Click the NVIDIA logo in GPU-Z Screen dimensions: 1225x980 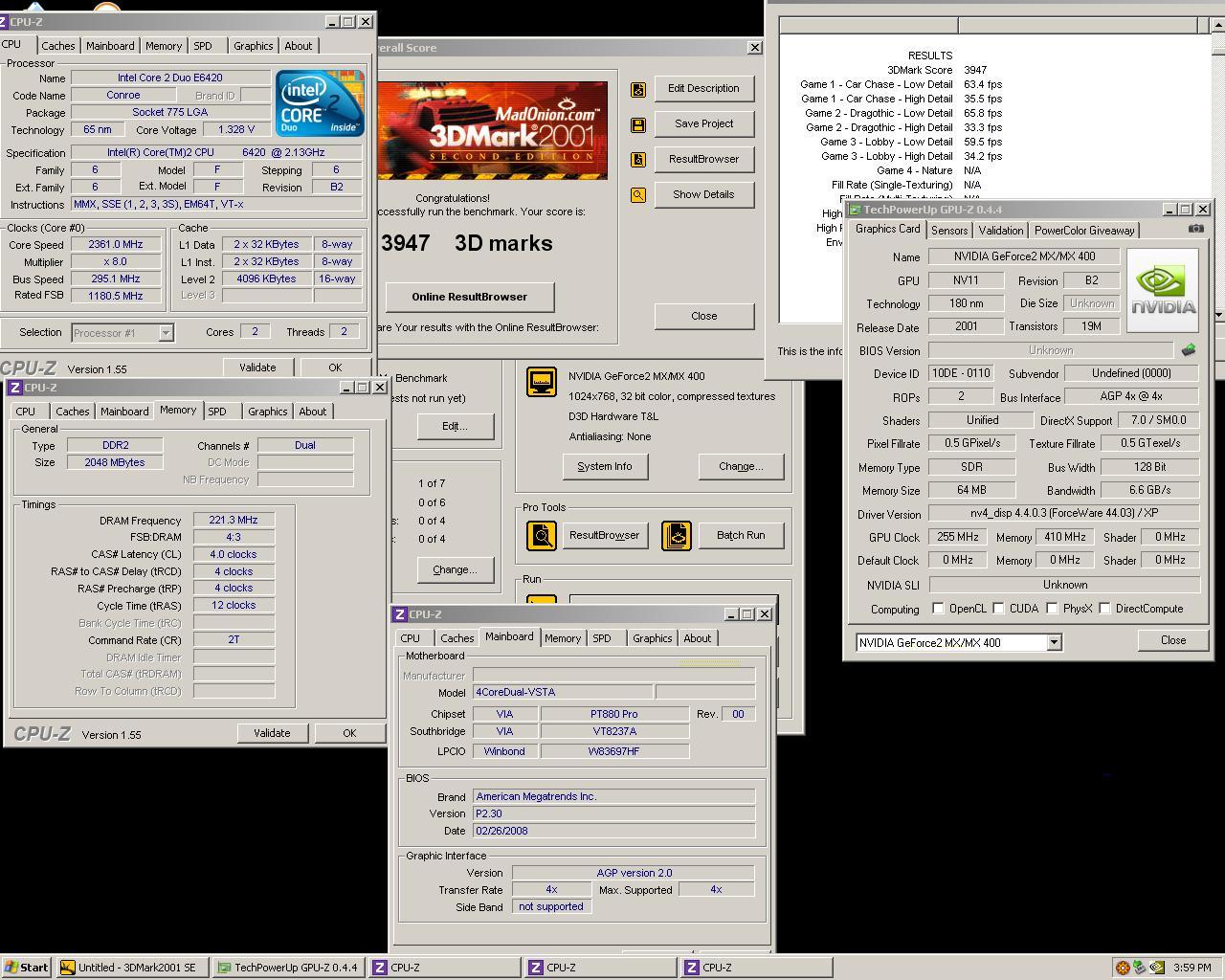[x=1163, y=291]
